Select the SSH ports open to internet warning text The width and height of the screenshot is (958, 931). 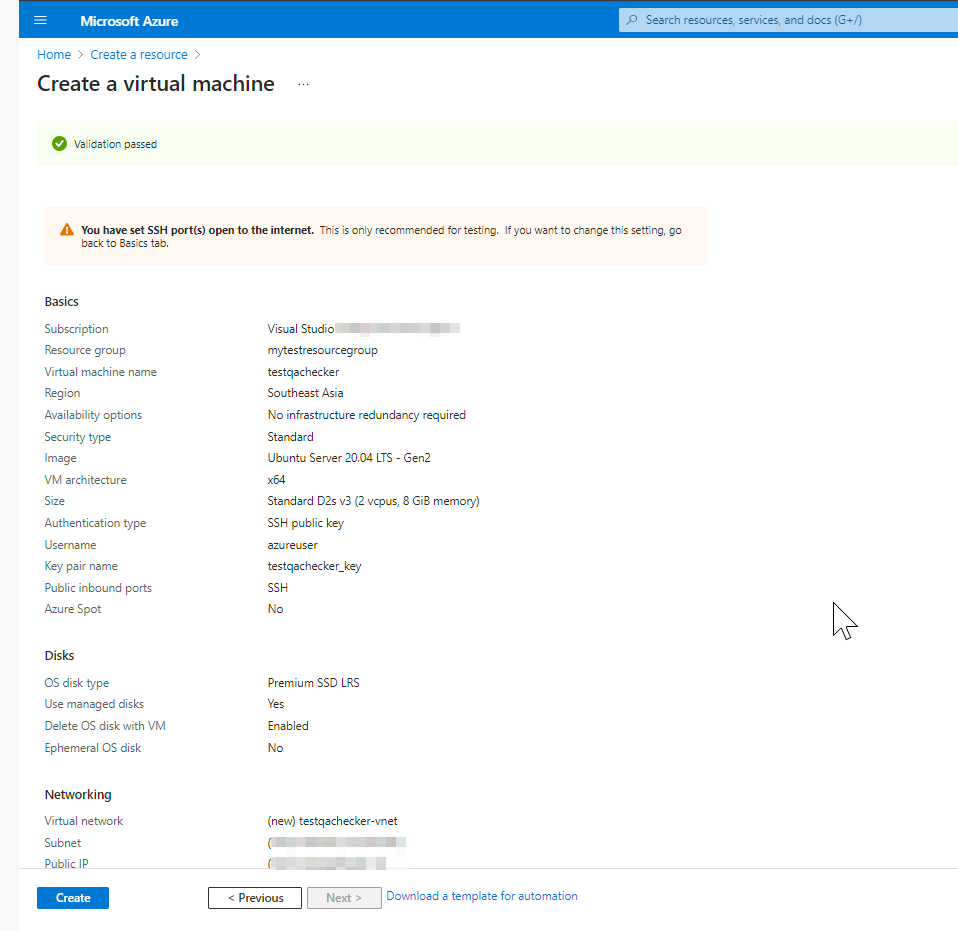coord(197,230)
